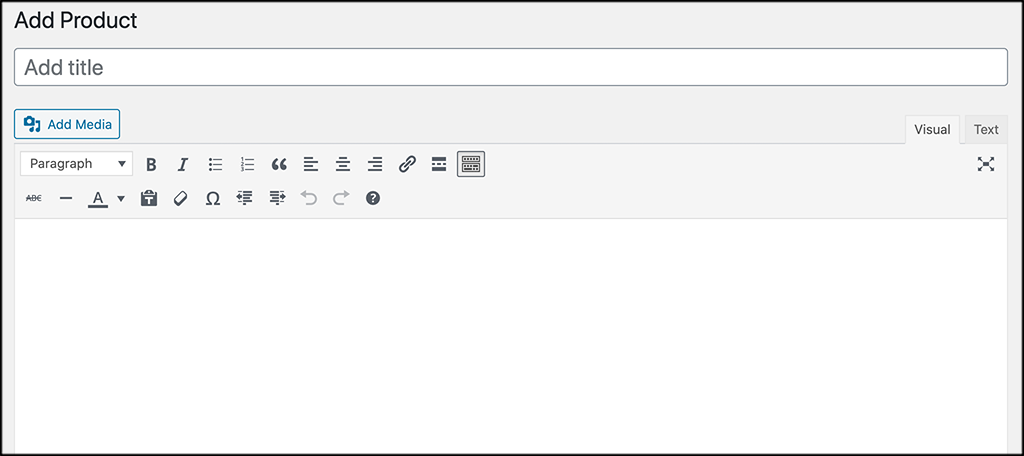Viewport: 1024px width, 456px height.
Task: Align text to the left
Action: [311, 165]
